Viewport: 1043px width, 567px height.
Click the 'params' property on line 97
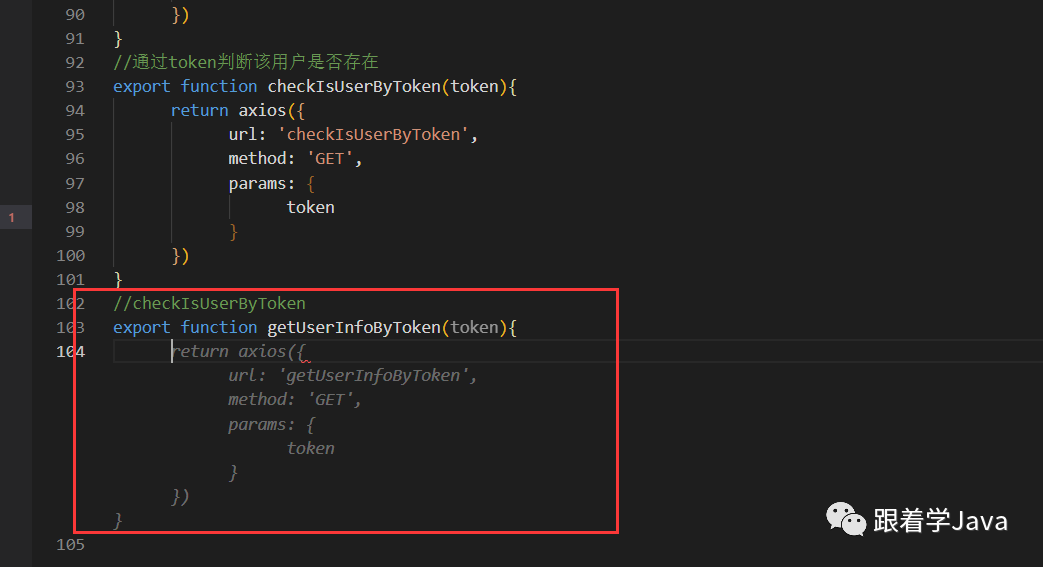(x=257, y=184)
